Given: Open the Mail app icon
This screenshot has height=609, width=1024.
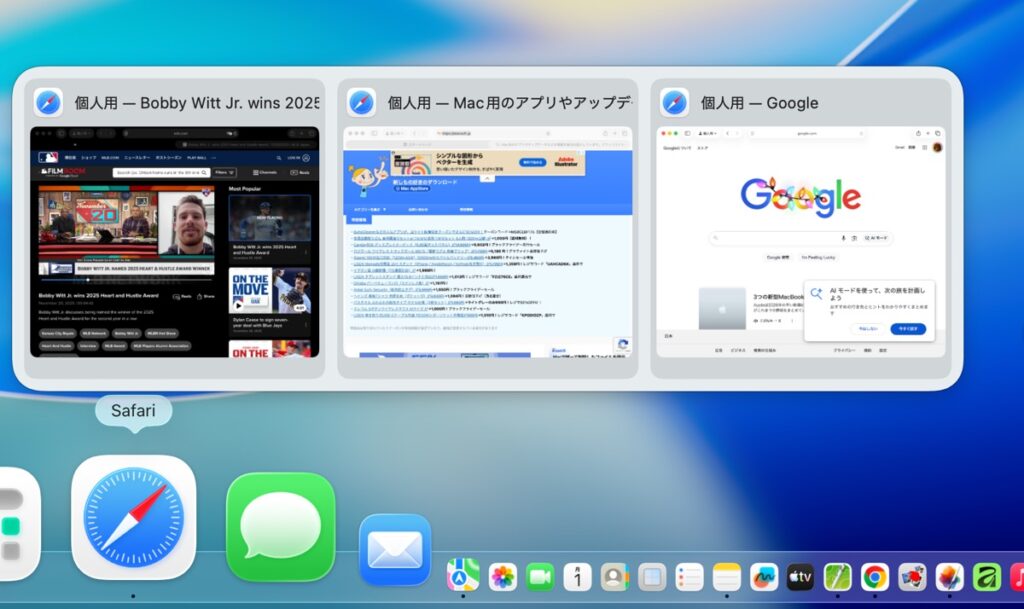Looking at the screenshot, I should coord(395,549).
